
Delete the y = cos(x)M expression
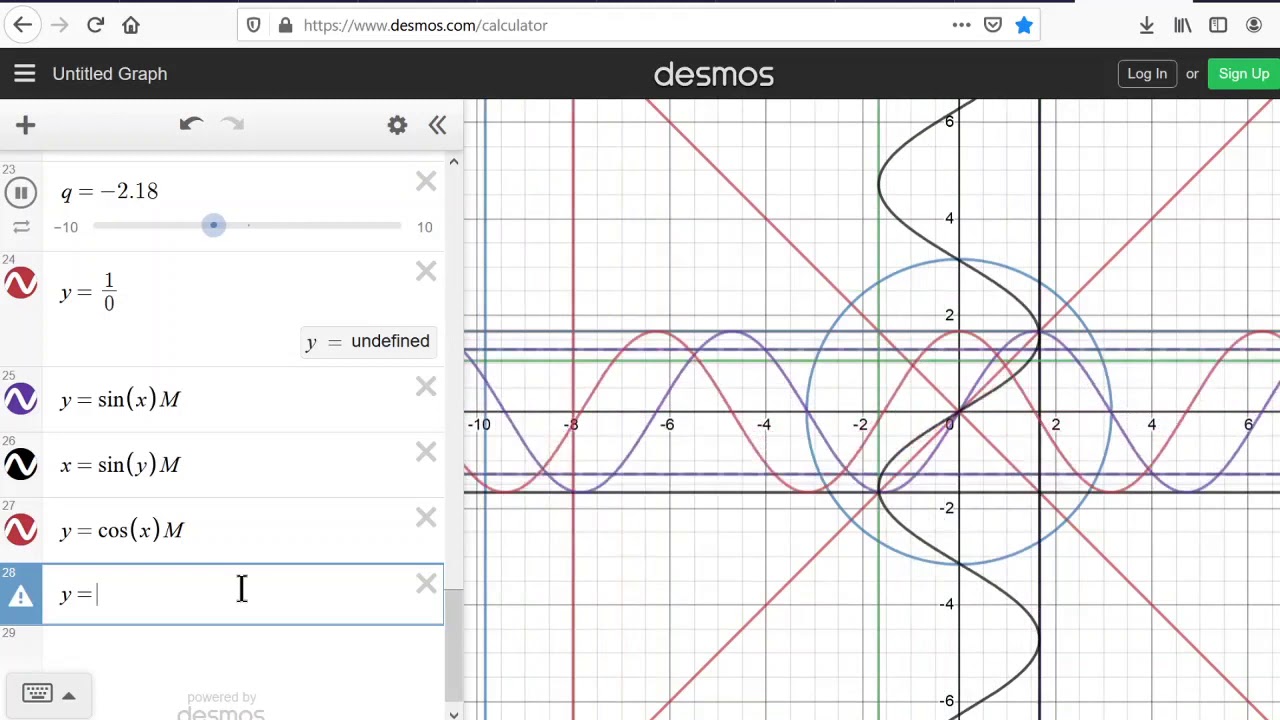426,518
